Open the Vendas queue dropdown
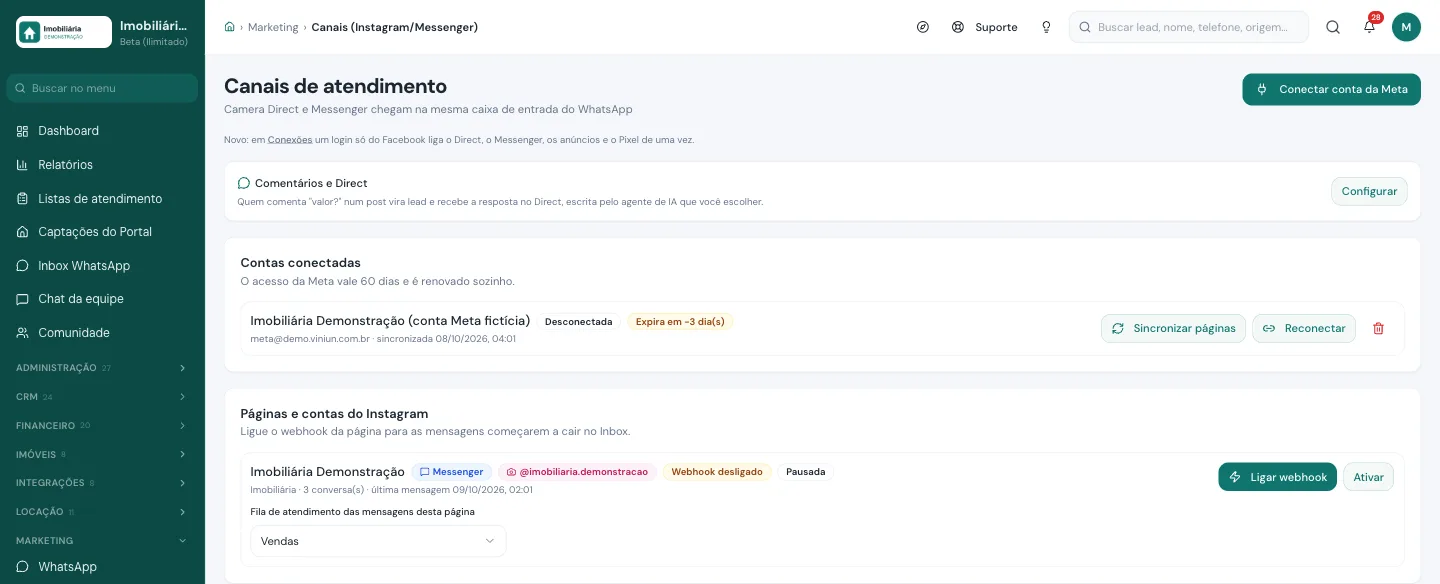This screenshot has width=1440, height=584. pyautogui.click(x=378, y=541)
